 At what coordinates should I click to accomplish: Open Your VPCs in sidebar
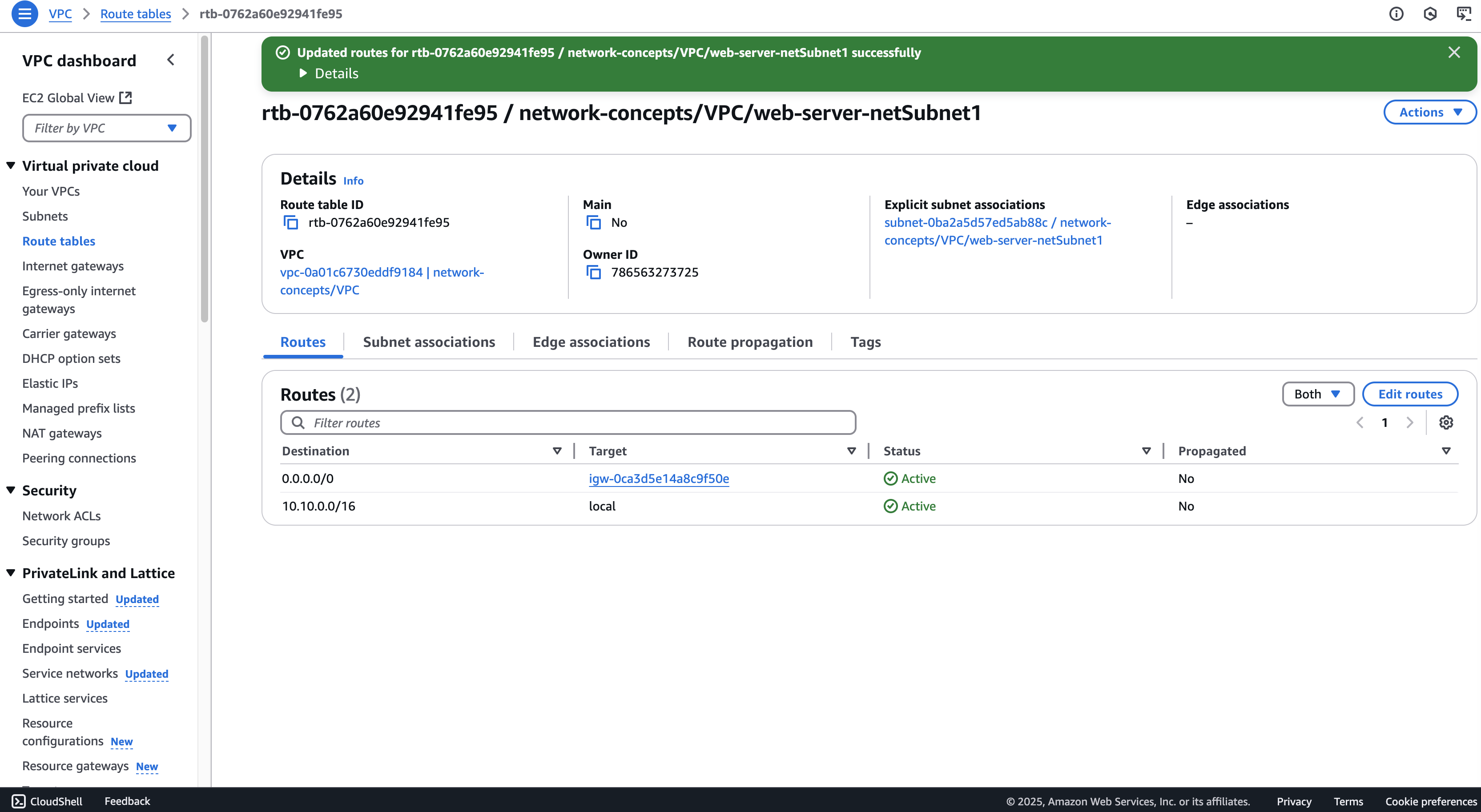[51, 191]
